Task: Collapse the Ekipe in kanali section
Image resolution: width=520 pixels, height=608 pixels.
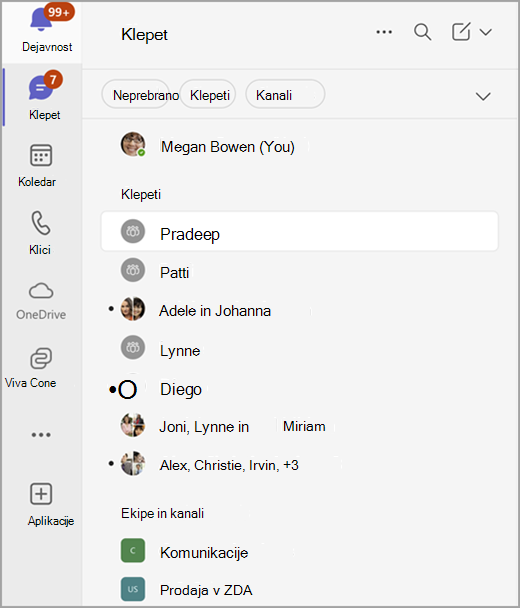Action: coord(162,513)
